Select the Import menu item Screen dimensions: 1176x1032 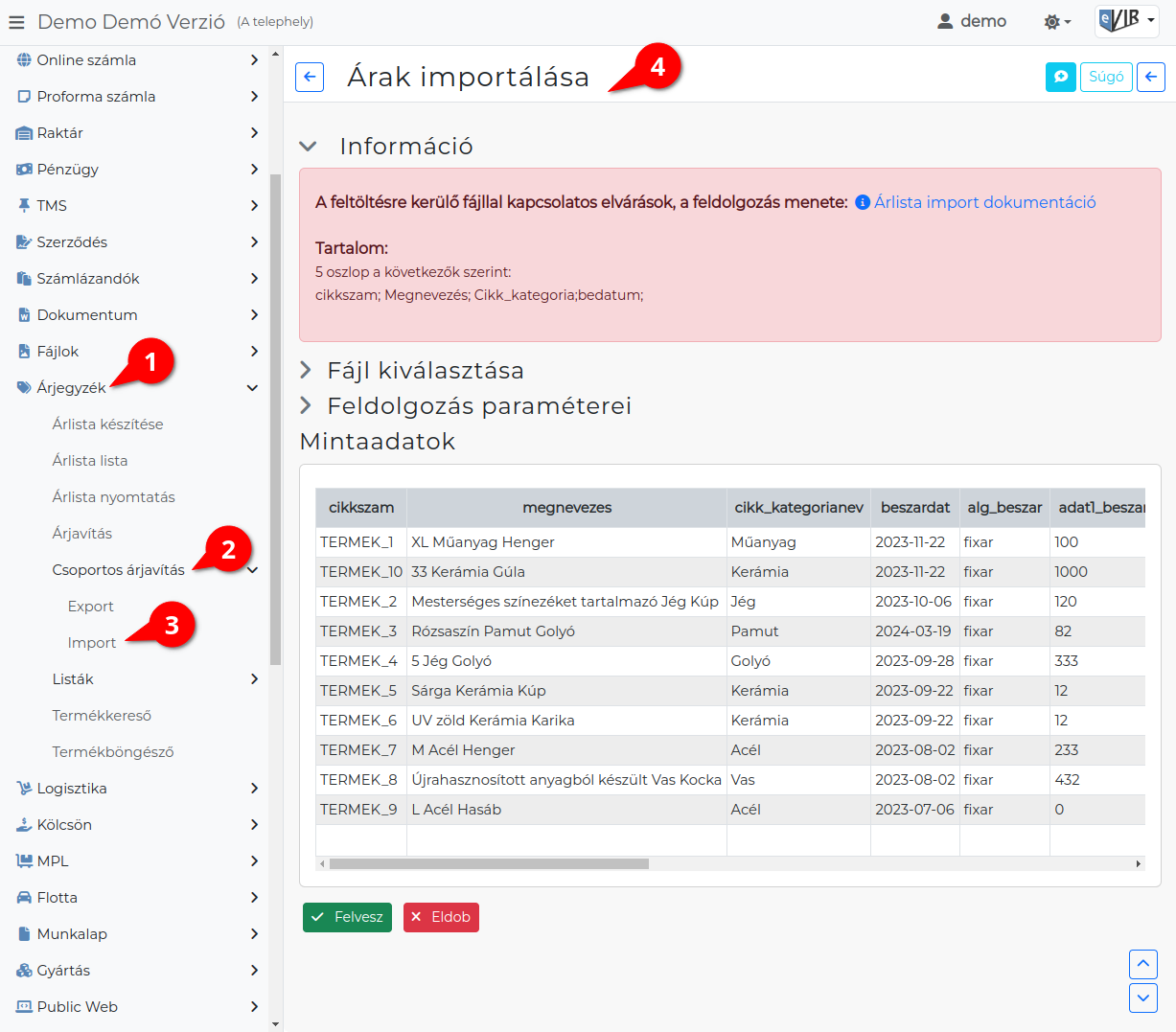coord(92,643)
